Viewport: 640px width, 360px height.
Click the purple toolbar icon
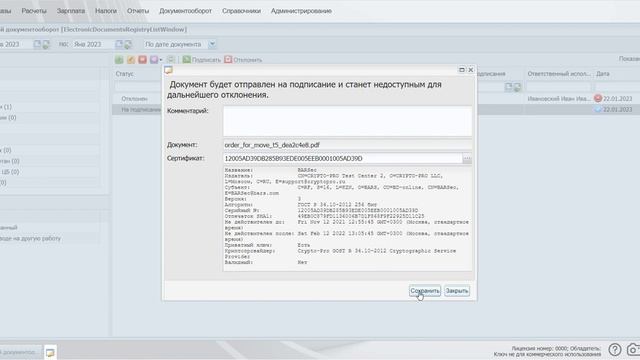pos(154,60)
